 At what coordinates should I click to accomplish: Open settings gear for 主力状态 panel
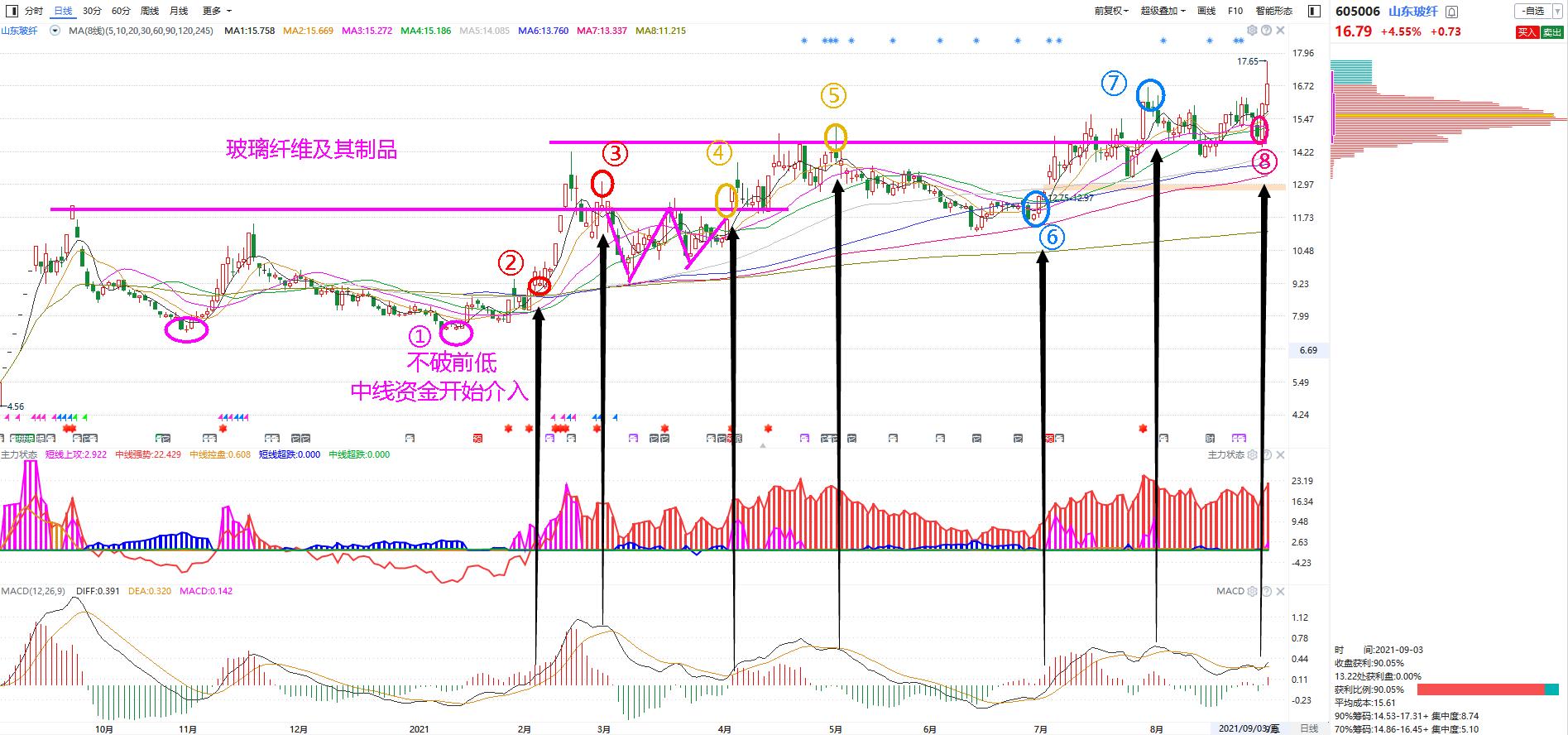click(x=1252, y=455)
